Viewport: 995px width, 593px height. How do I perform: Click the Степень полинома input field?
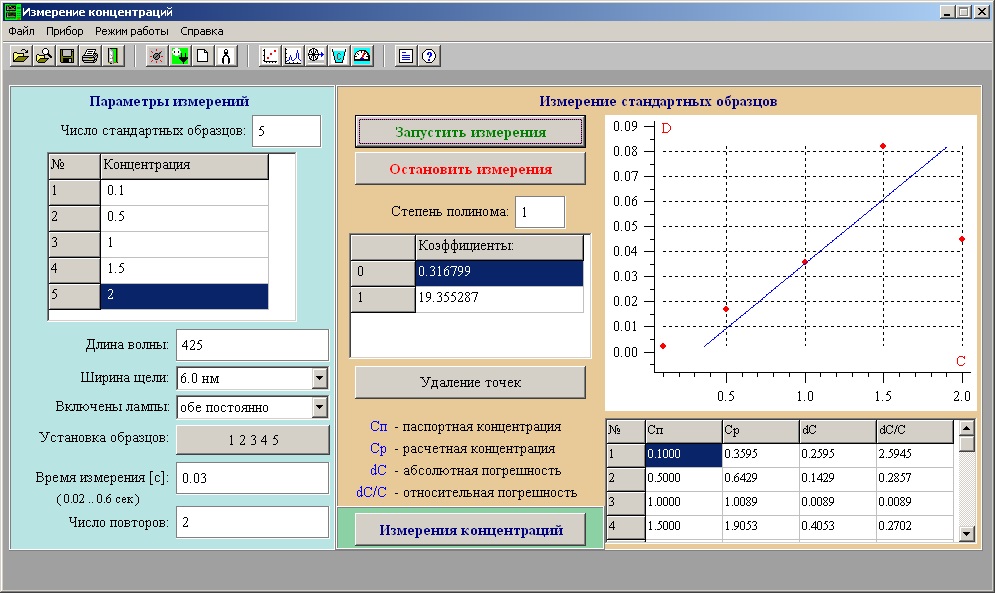pos(540,212)
